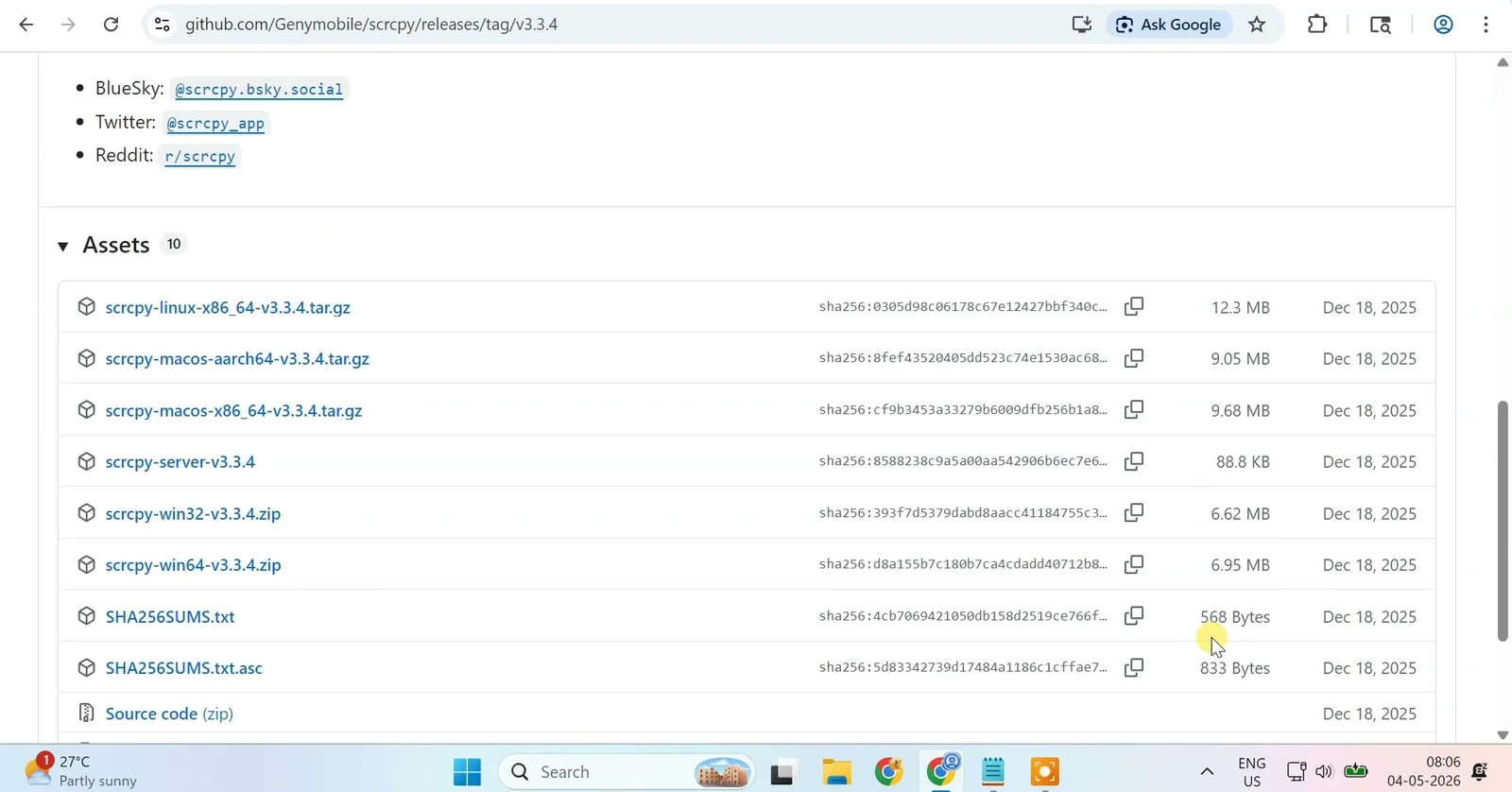Open @scrcpy_app Twitter link
Viewport: 1512px width, 792px height.
tap(215, 123)
